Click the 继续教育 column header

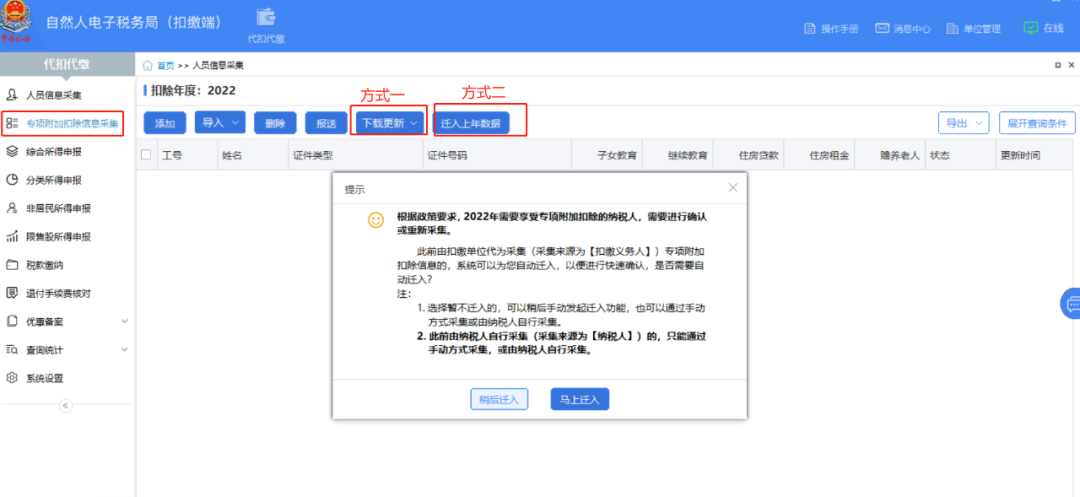pyautogui.click(x=678, y=156)
